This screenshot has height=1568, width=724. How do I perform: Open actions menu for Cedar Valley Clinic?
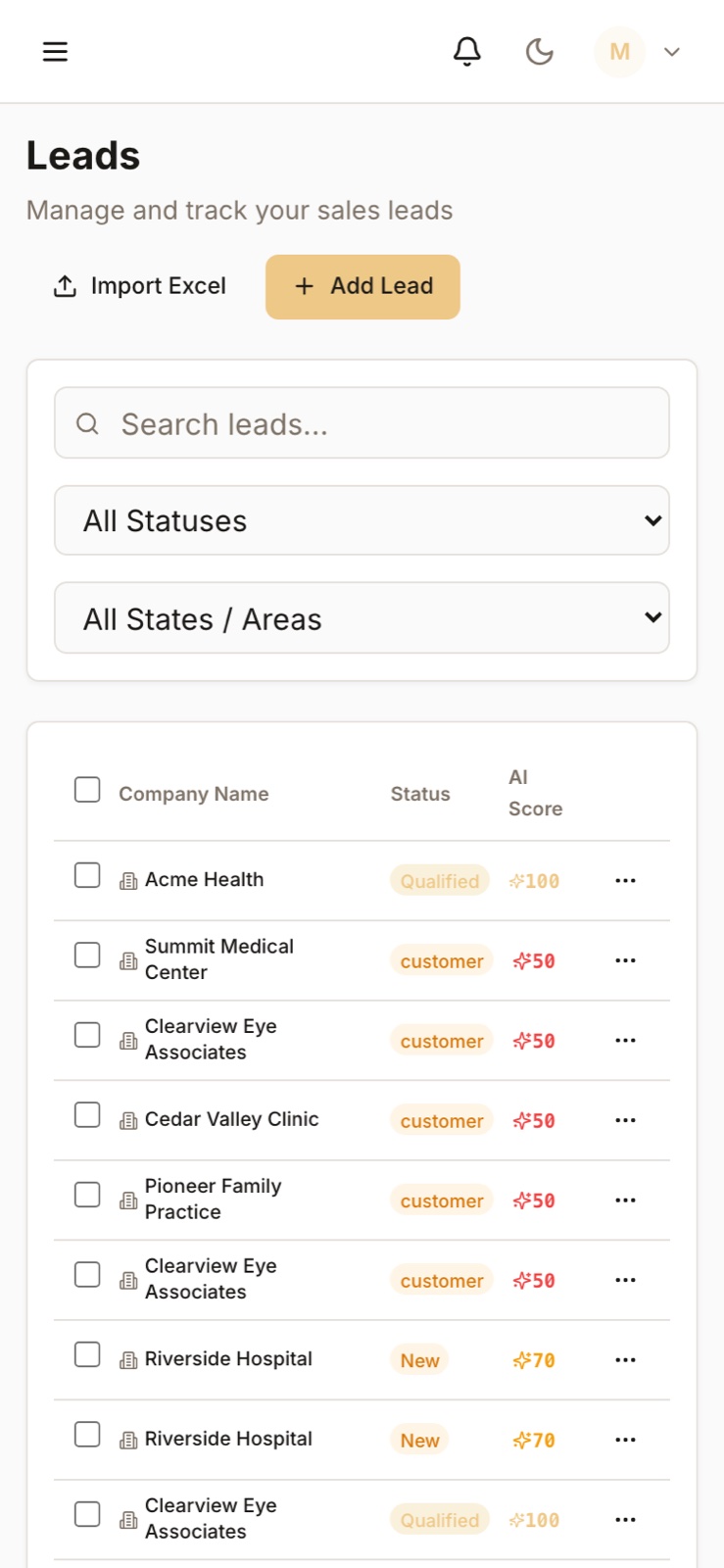click(x=626, y=1120)
